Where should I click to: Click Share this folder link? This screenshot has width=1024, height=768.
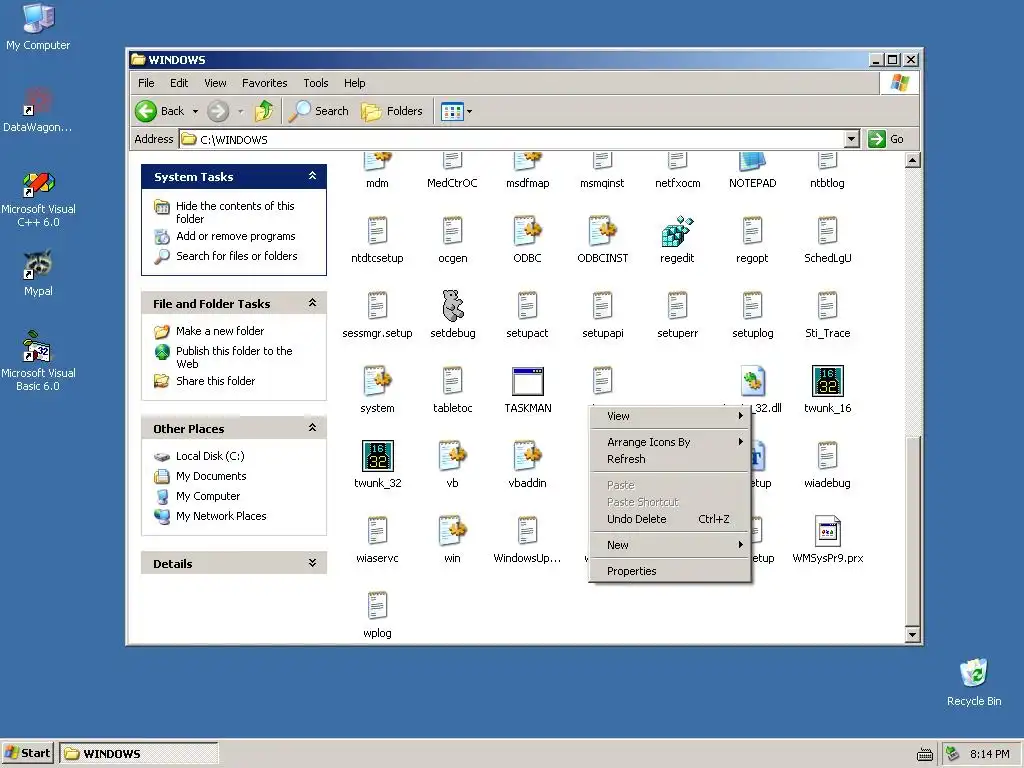[x=216, y=381]
